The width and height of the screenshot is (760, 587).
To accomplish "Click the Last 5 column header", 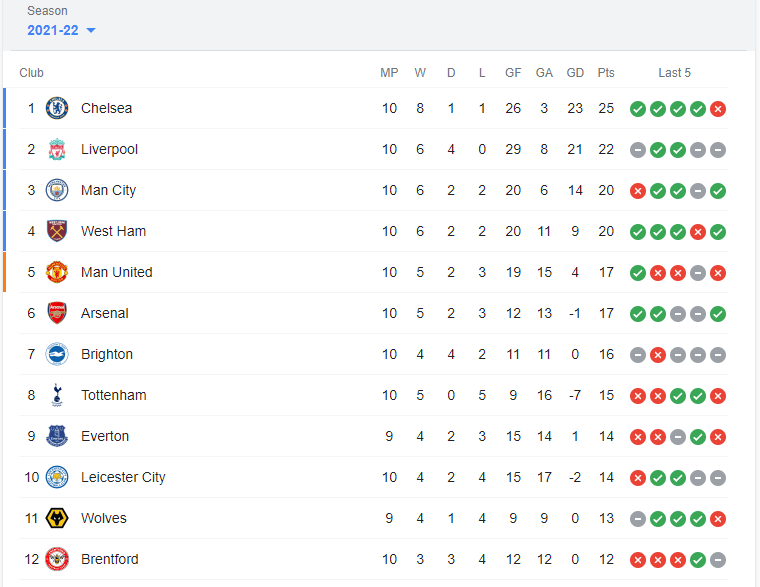I will [674, 73].
